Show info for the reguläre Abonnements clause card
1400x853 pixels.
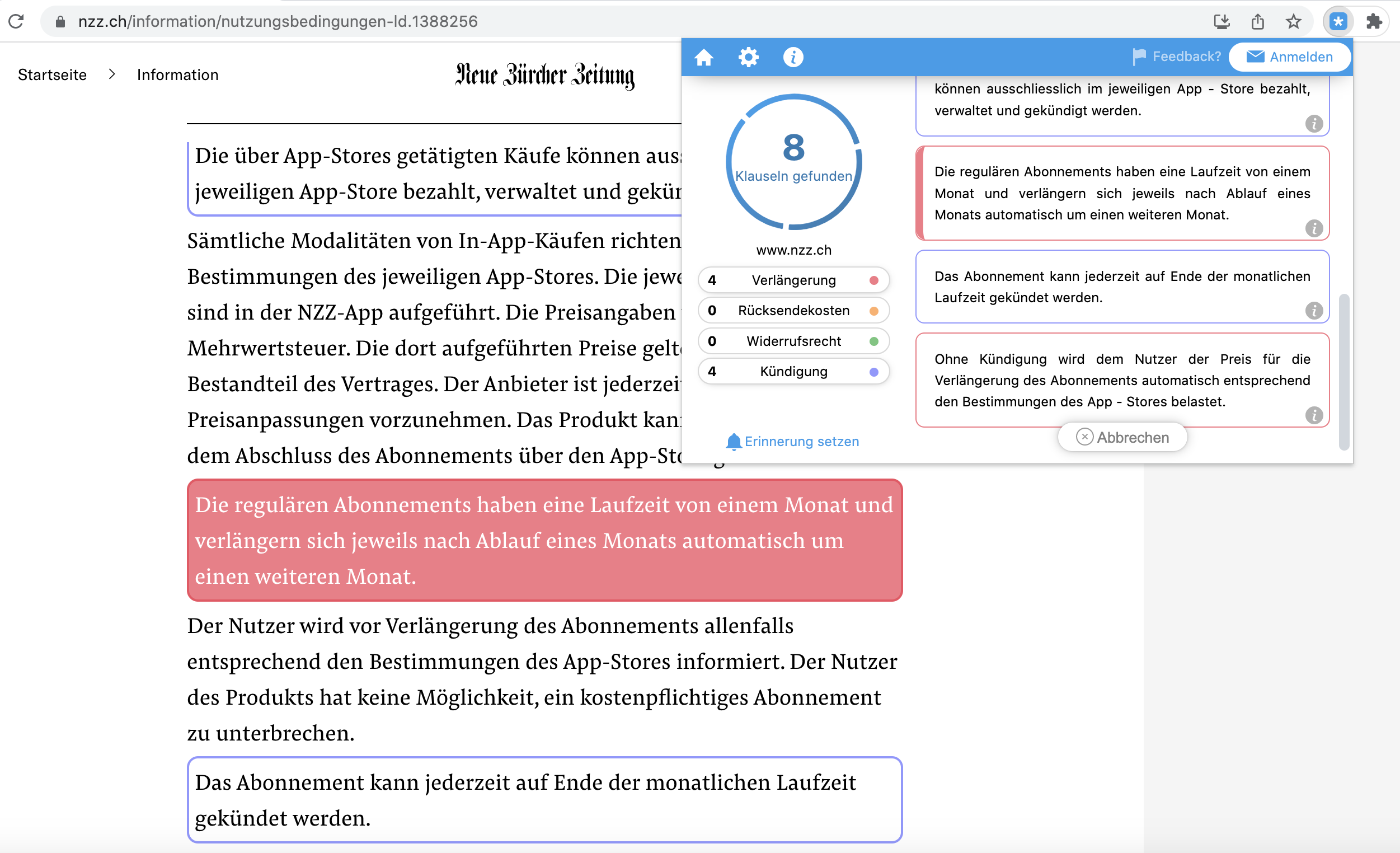(x=1314, y=228)
